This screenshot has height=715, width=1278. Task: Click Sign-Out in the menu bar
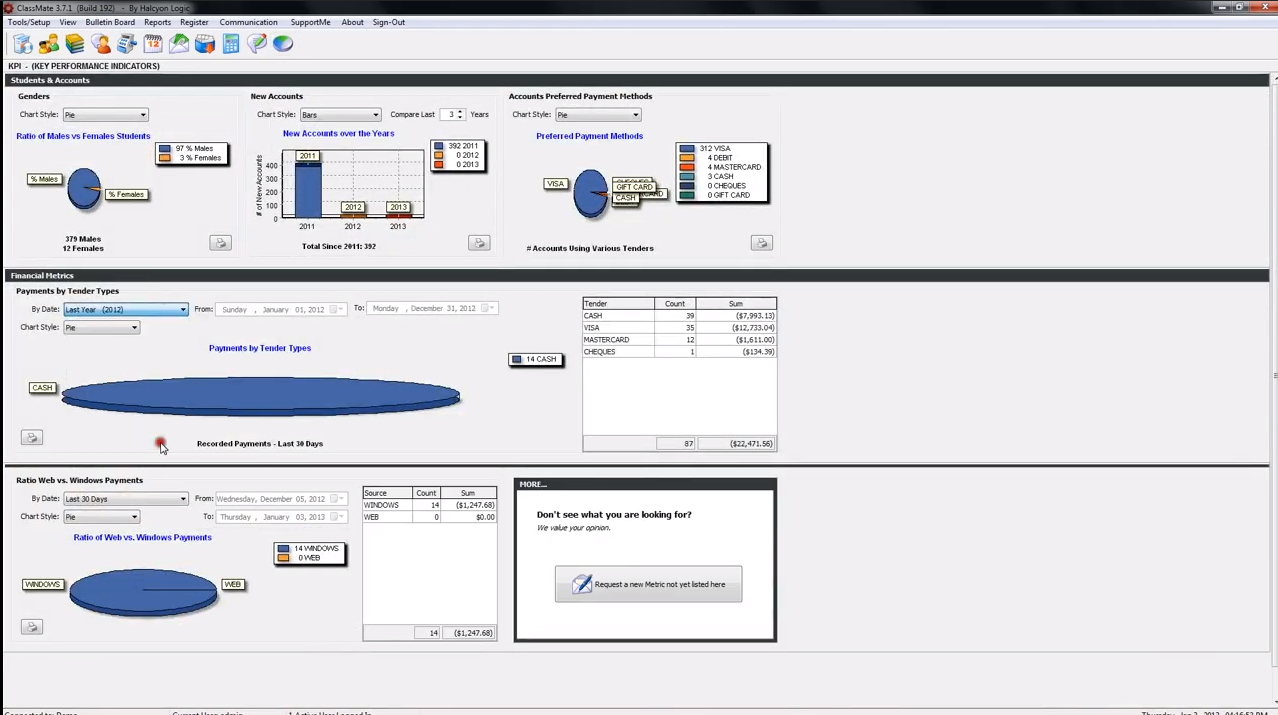(x=388, y=22)
